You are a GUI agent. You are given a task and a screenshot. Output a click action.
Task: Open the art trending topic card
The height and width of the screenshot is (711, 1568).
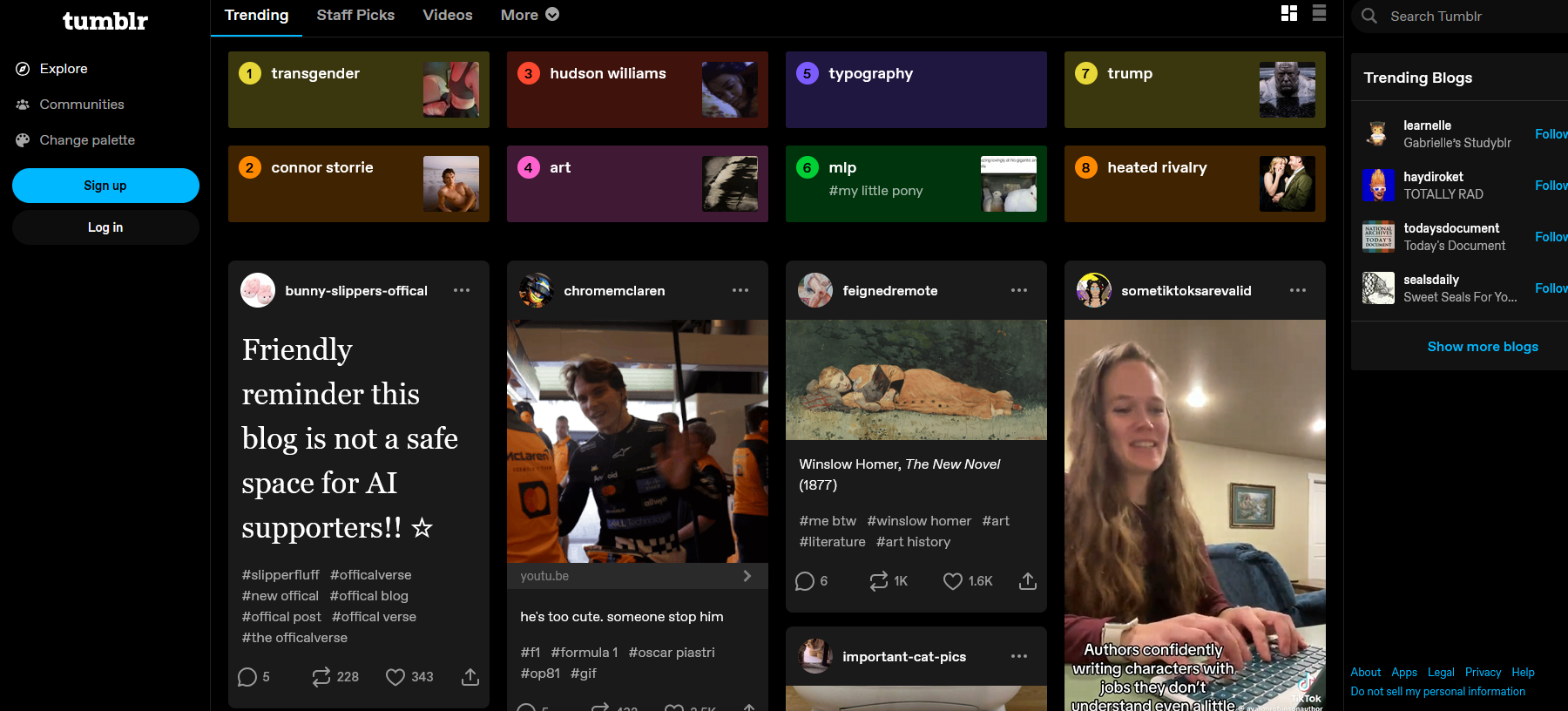(x=638, y=184)
